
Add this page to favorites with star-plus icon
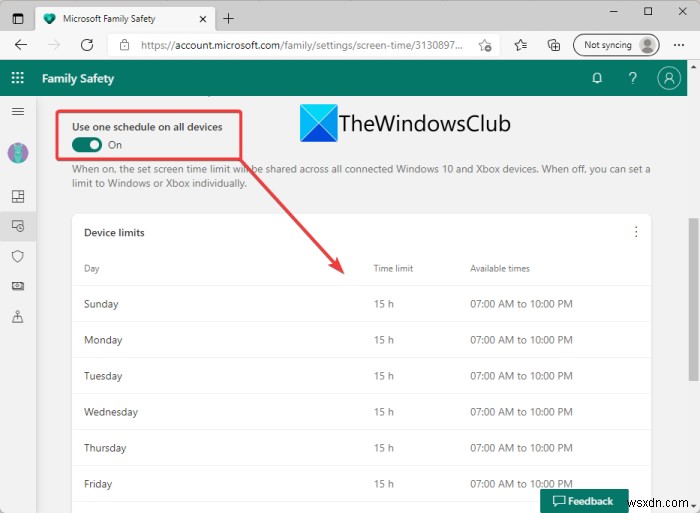pos(485,45)
